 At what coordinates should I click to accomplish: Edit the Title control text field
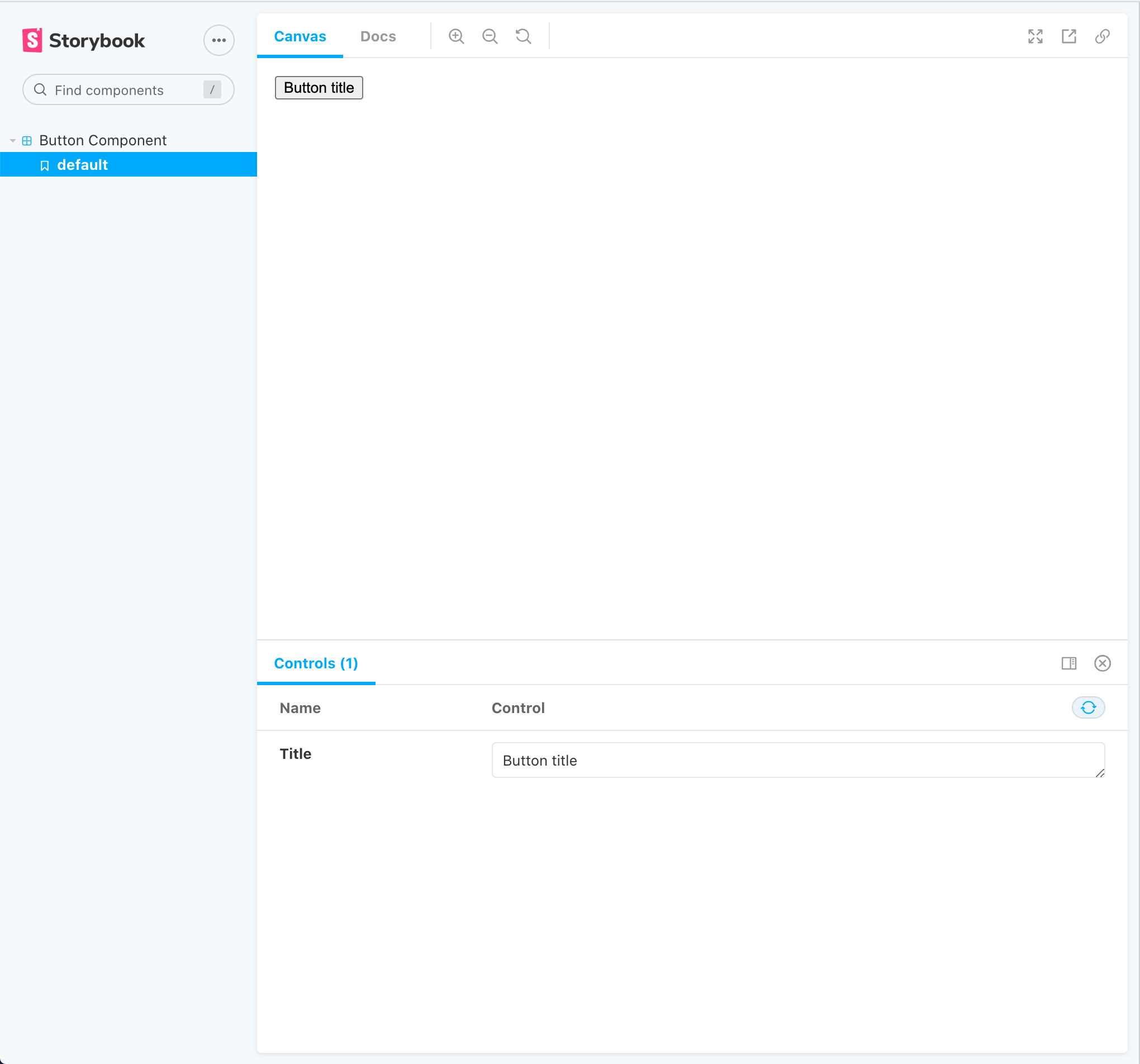click(797, 760)
